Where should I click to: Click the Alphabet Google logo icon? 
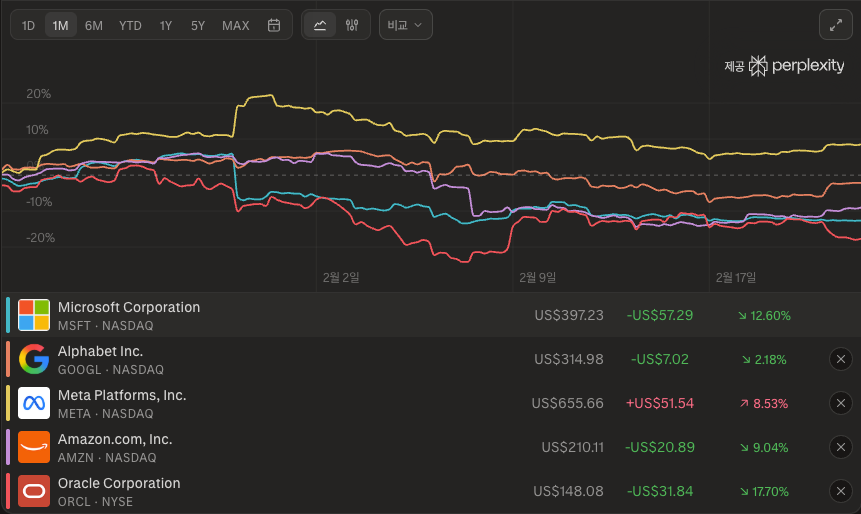pos(34,359)
